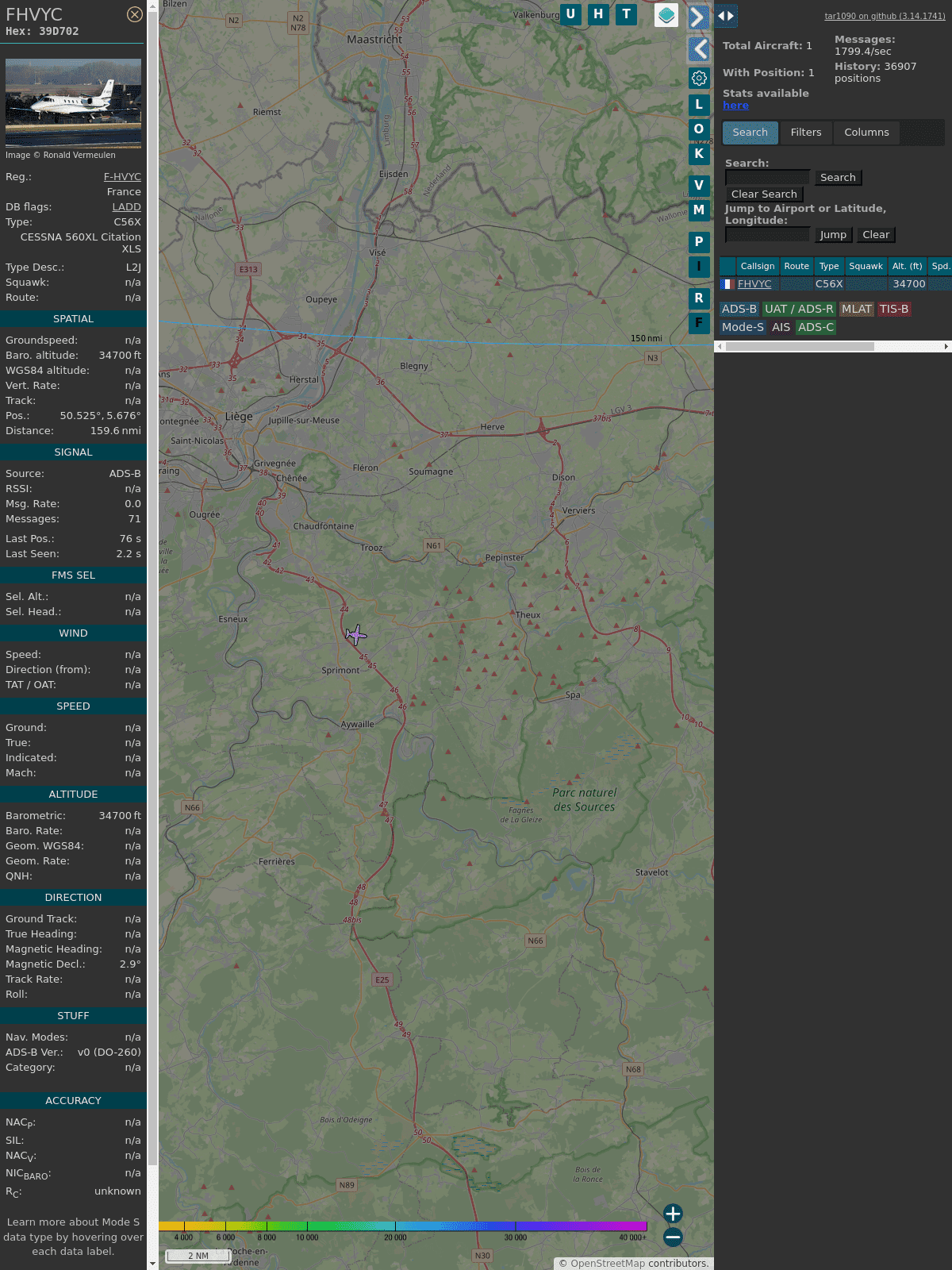Open the map layers selector icon
The width and height of the screenshot is (952, 1270).
point(666,15)
